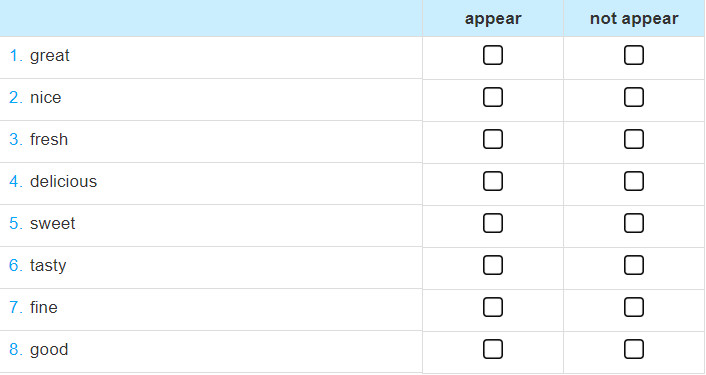The image size is (706, 375).
Task: Click the word 'tasty' in row 6
Action: [x=48, y=266]
